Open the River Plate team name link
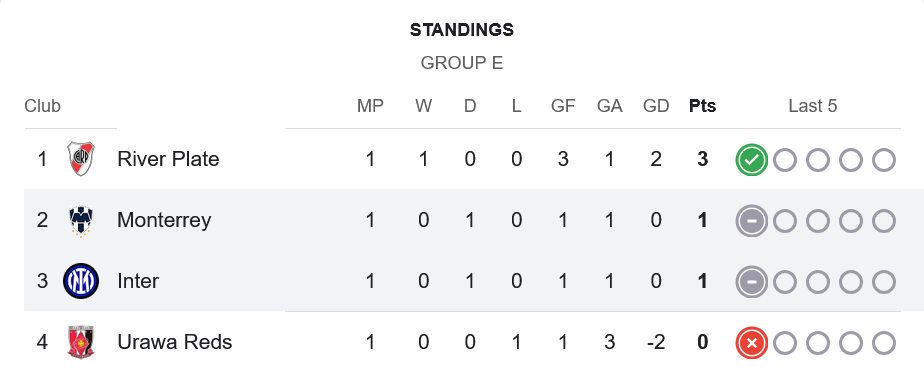This screenshot has height=390, width=924. 168,159
